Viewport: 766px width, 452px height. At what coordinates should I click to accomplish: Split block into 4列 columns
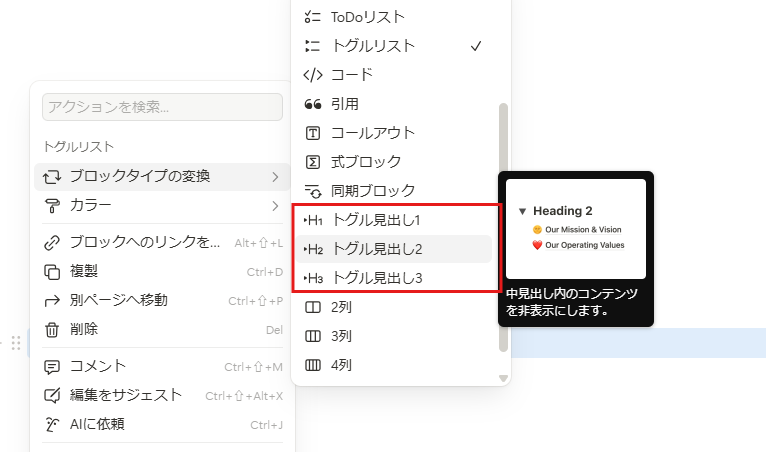394,365
